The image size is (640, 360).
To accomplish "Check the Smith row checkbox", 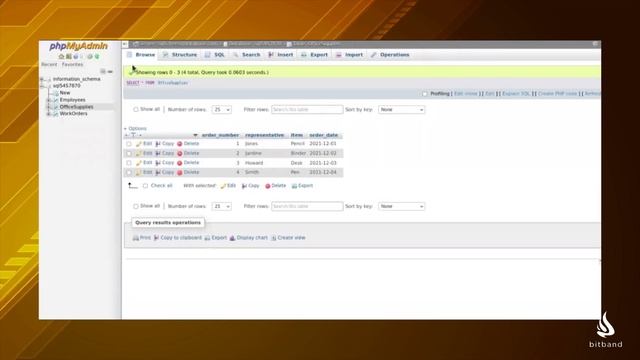I will coord(129,173).
